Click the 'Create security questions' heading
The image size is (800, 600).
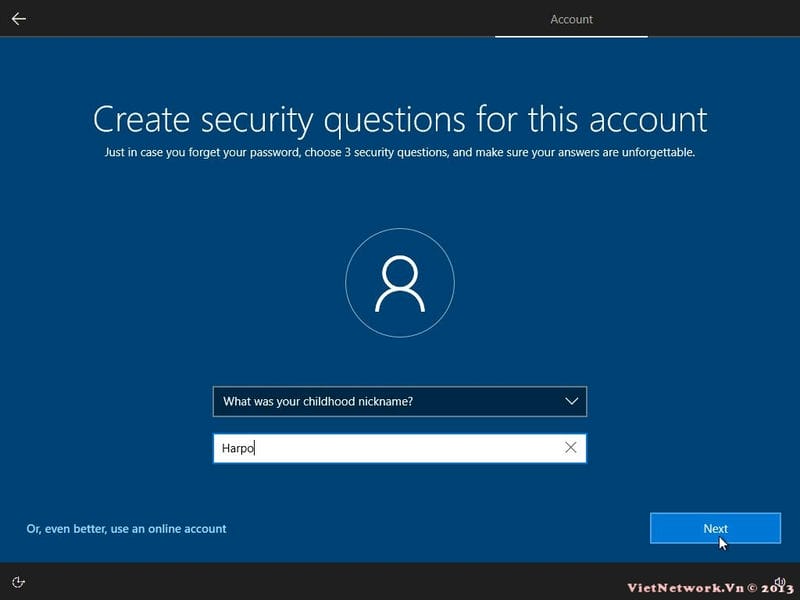pos(399,119)
